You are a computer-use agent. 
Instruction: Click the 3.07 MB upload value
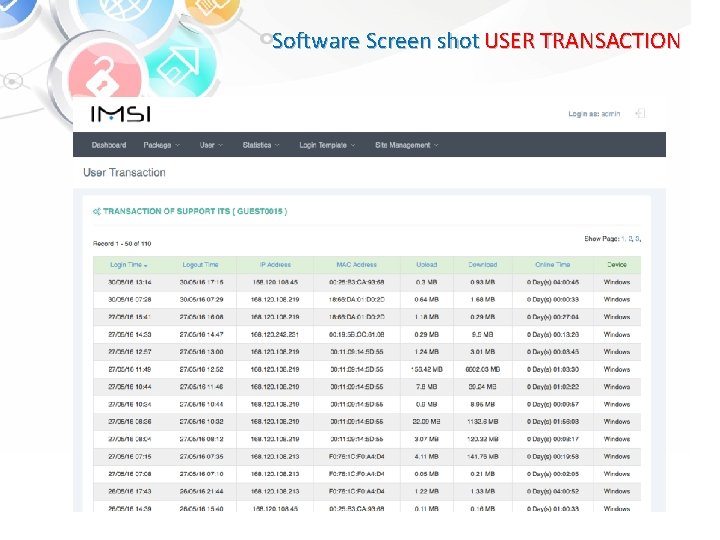pos(427,439)
